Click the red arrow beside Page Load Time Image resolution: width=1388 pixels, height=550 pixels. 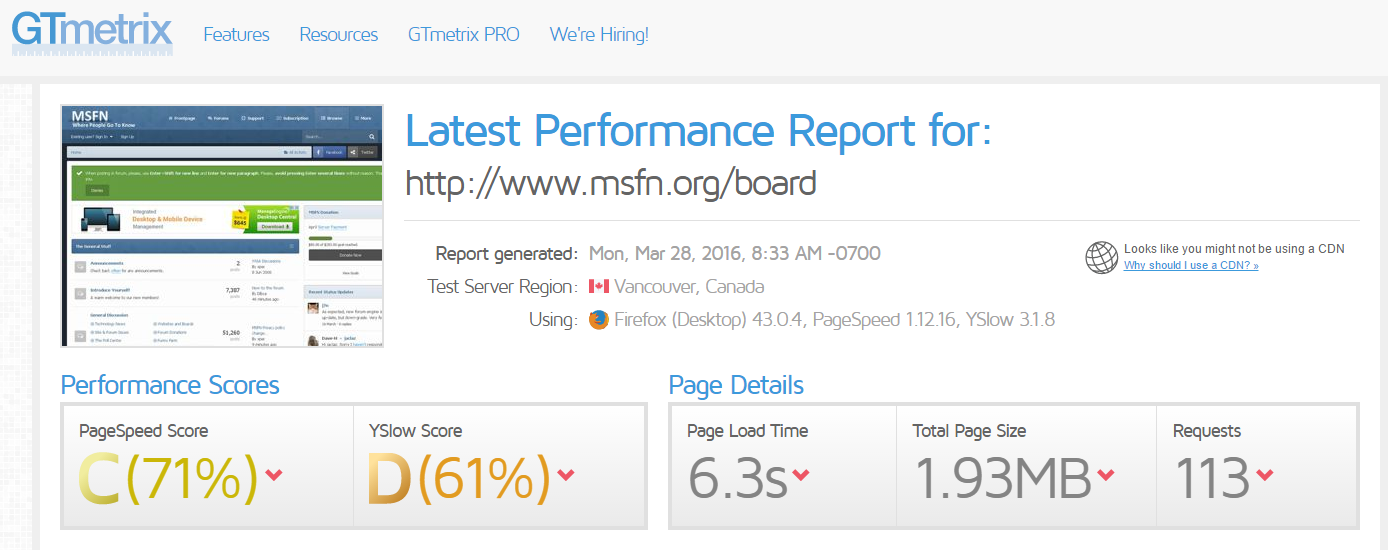tap(802, 475)
